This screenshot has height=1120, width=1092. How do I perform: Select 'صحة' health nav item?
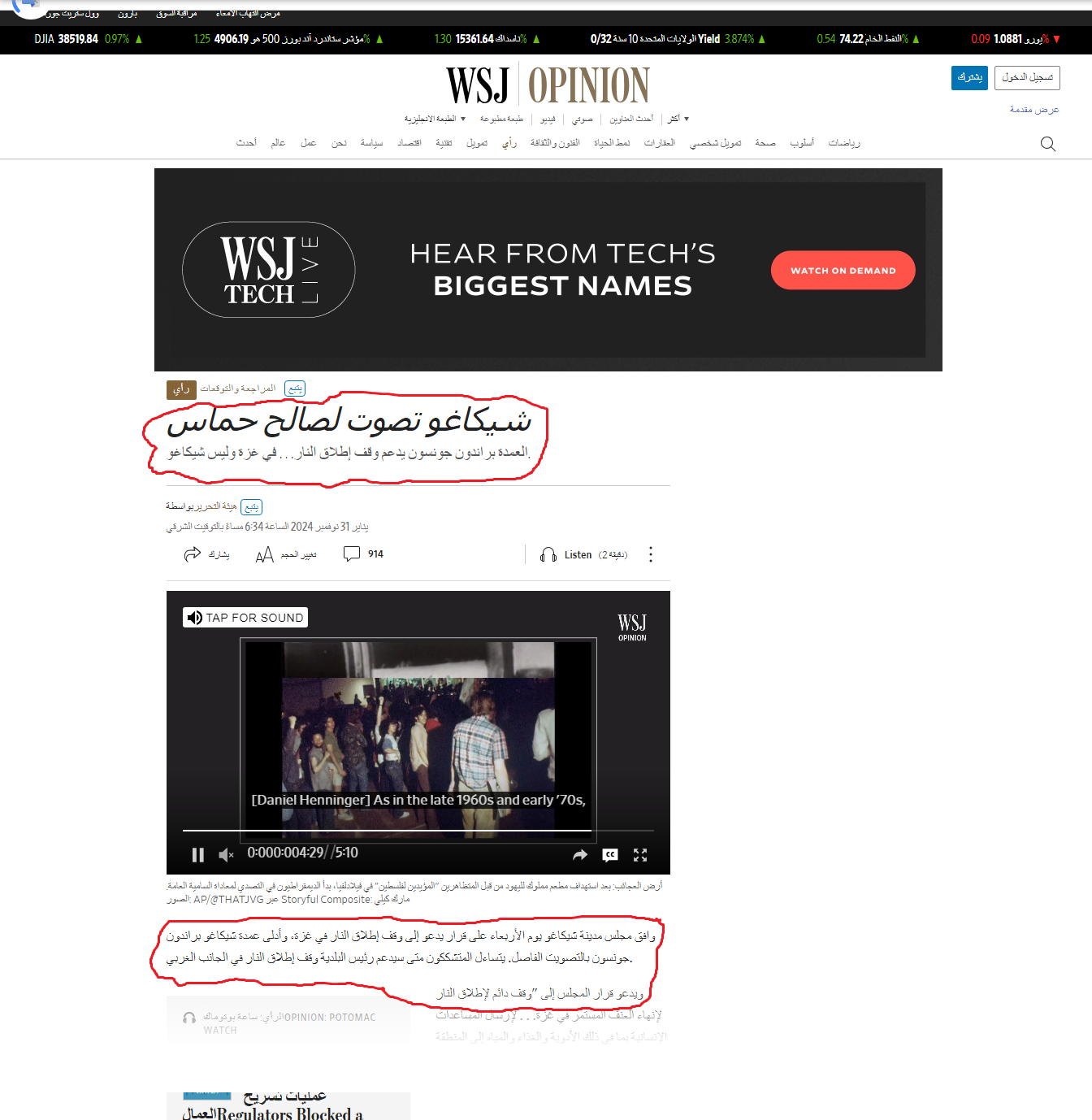point(765,143)
